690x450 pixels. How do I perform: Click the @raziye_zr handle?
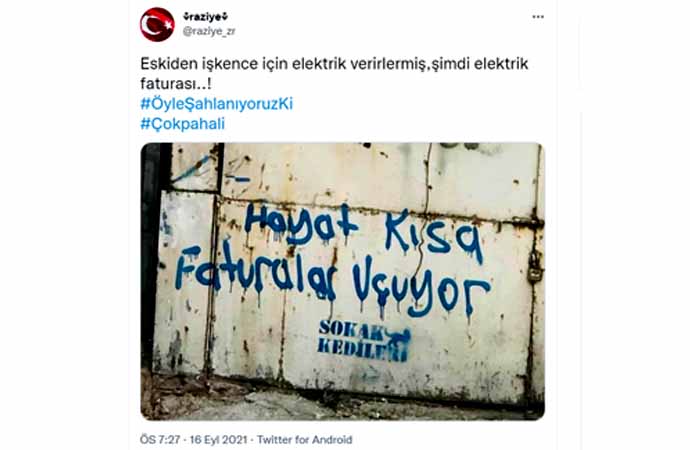(x=209, y=31)
